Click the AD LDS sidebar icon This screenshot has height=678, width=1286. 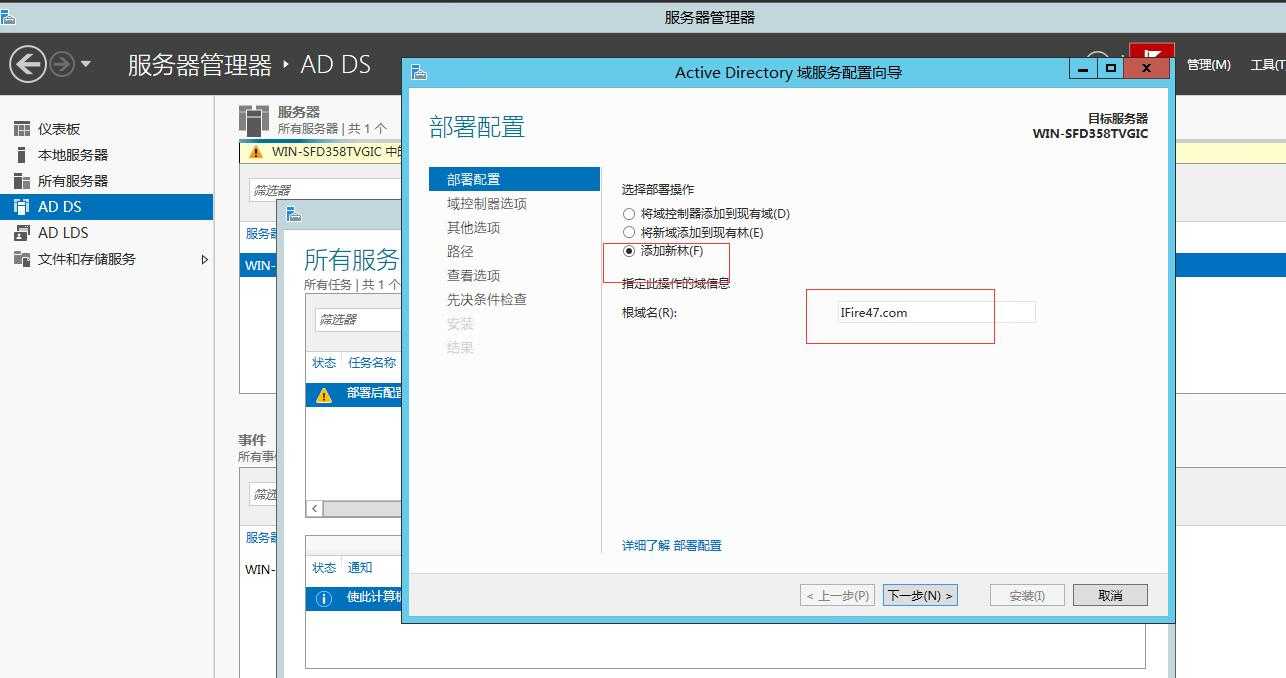(21, 233)
